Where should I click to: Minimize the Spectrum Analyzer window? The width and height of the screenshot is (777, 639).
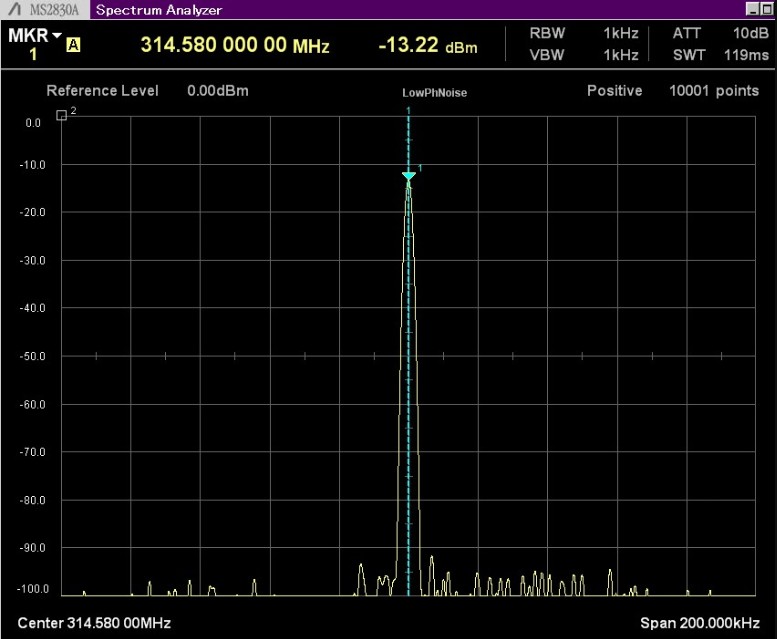752,8
